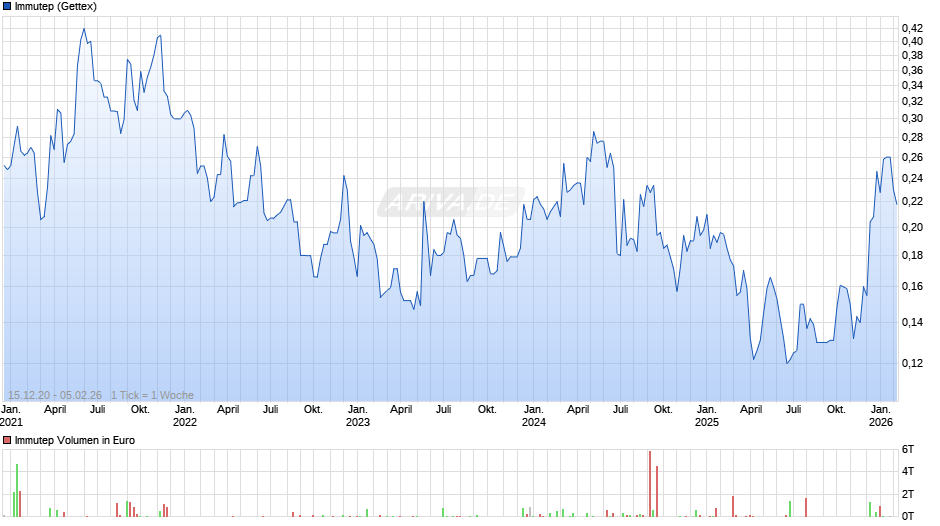This screenshot has height=526, width=940.
Task: Click the 'Jan. 2023' time axis label
Action: tap(358, 416)
